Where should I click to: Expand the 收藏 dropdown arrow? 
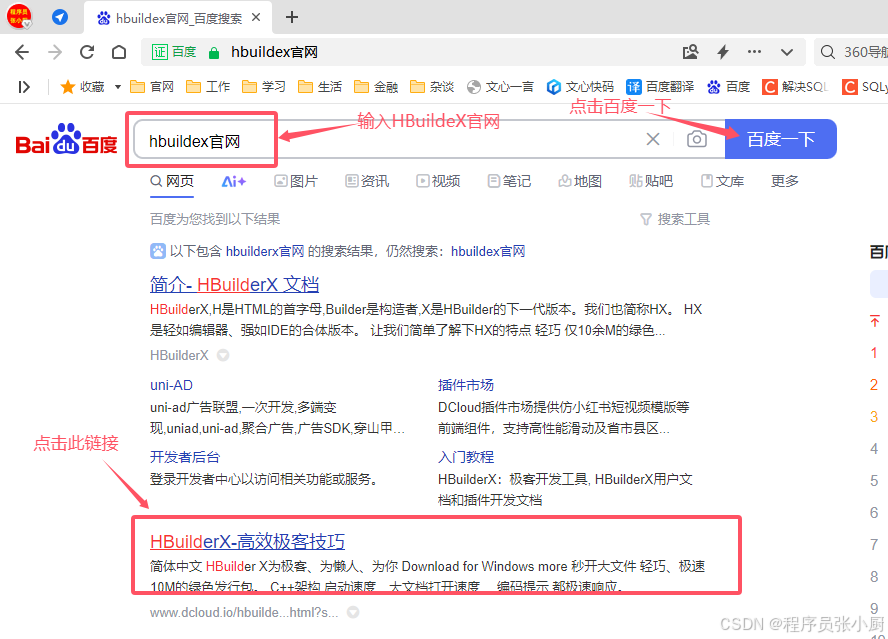click(x=118, y=87)
